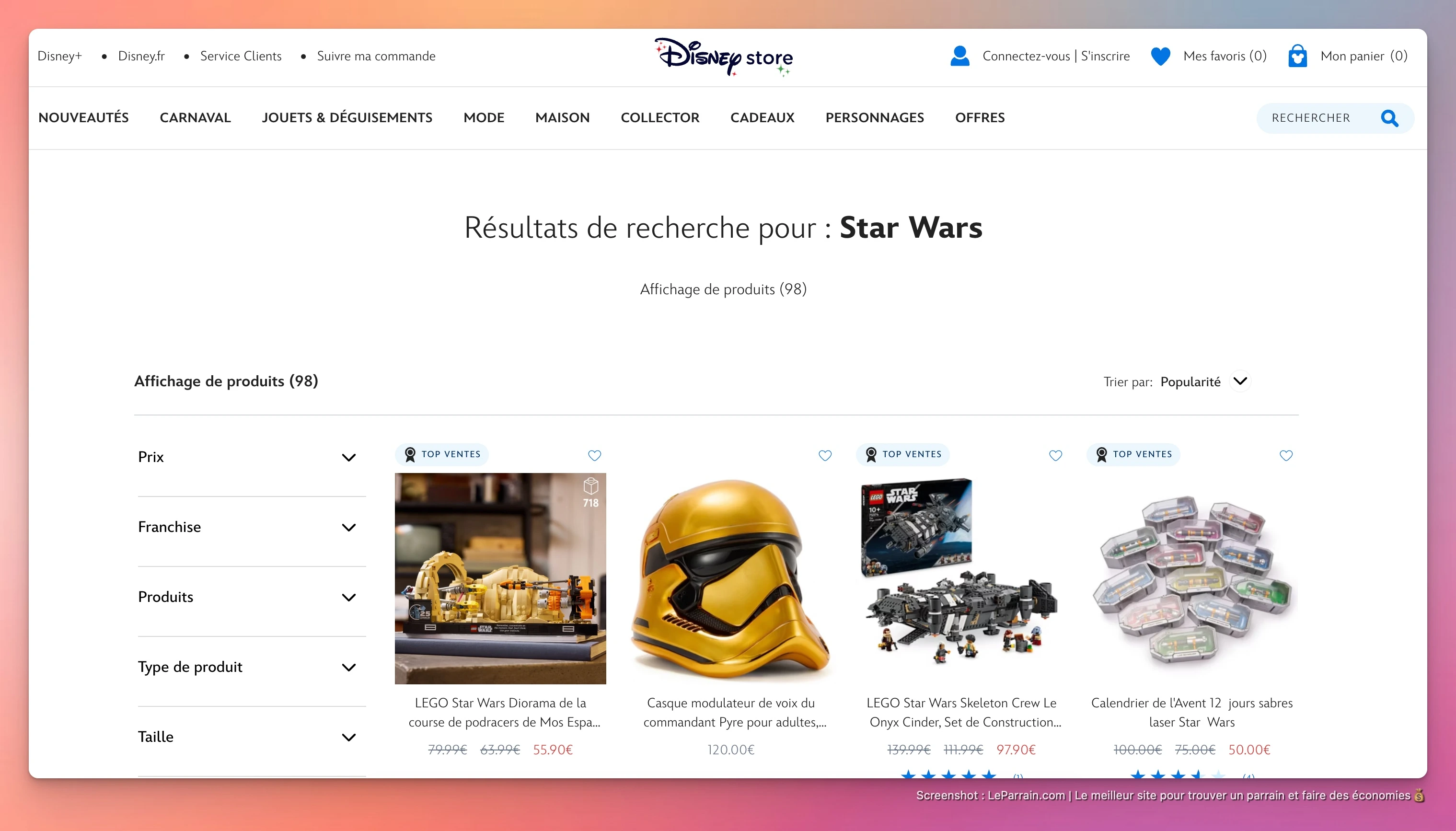Add the golden Pyre helmet to favorites
1456x831 pixels.
(x=824, y=455)
